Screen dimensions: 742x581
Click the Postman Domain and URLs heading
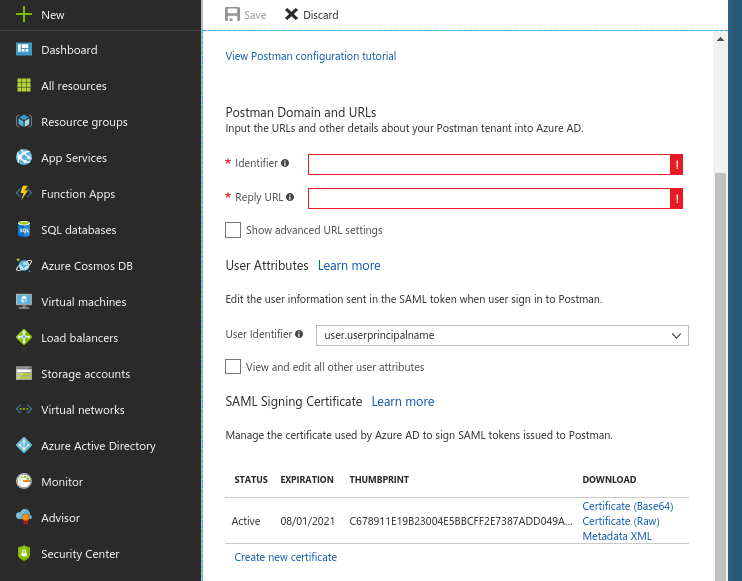(x=301, y=112)
